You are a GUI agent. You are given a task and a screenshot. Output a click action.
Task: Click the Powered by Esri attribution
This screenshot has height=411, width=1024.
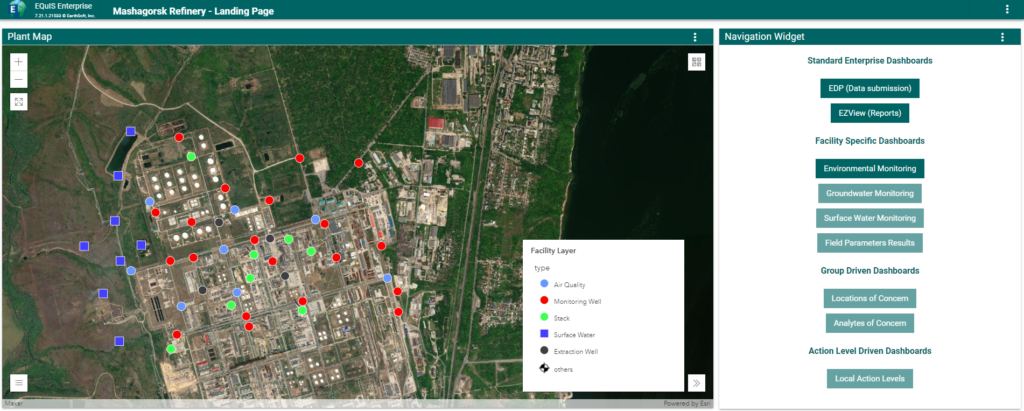[686, 404]
